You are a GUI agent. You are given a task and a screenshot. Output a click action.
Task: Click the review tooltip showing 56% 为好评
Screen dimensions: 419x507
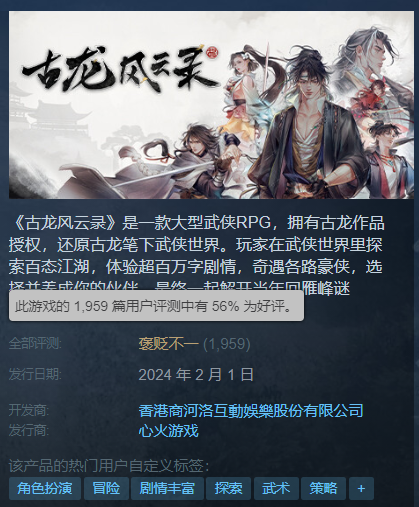156,306
